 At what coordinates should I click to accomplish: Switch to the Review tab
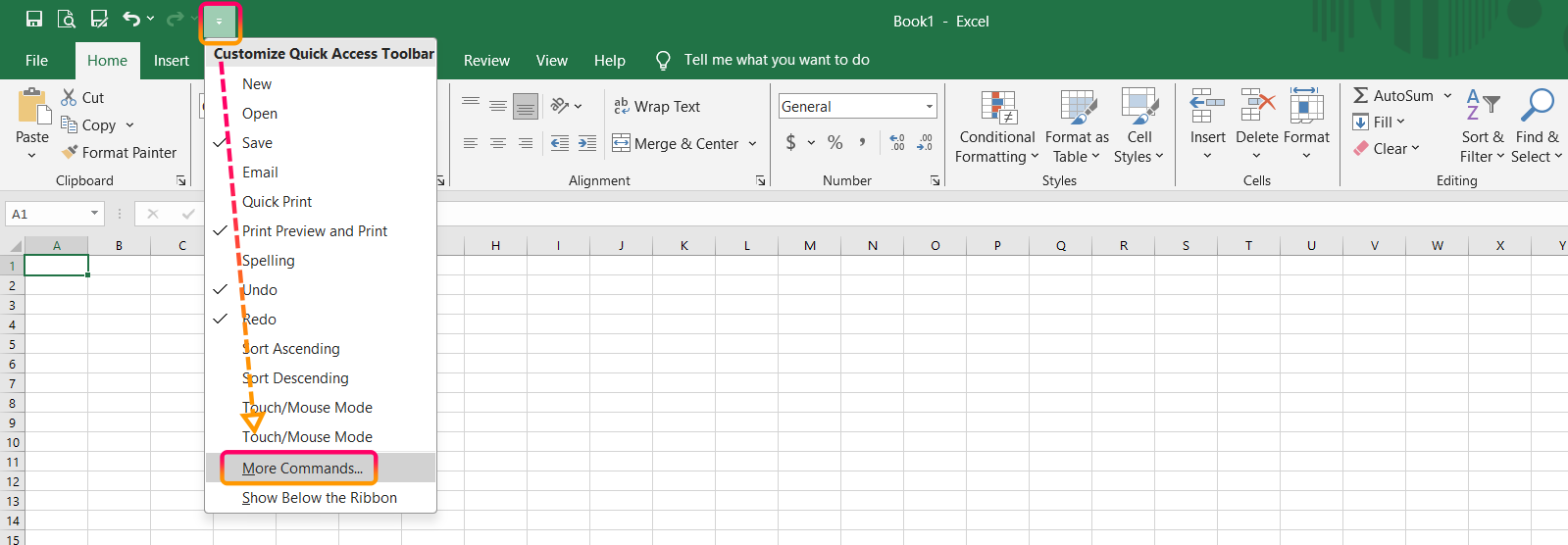[x=486, y=60]
